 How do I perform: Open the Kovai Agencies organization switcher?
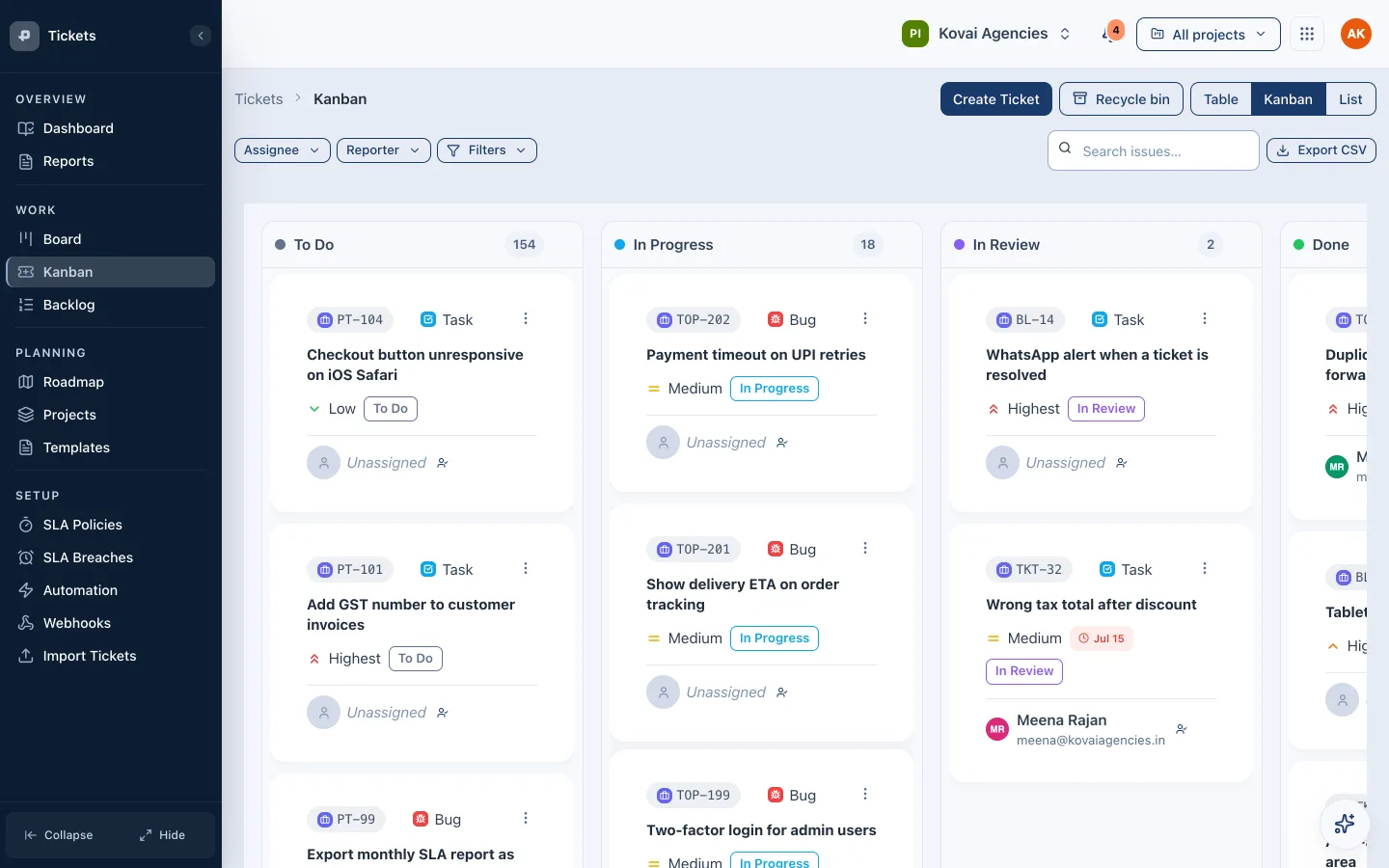point(987,34)
